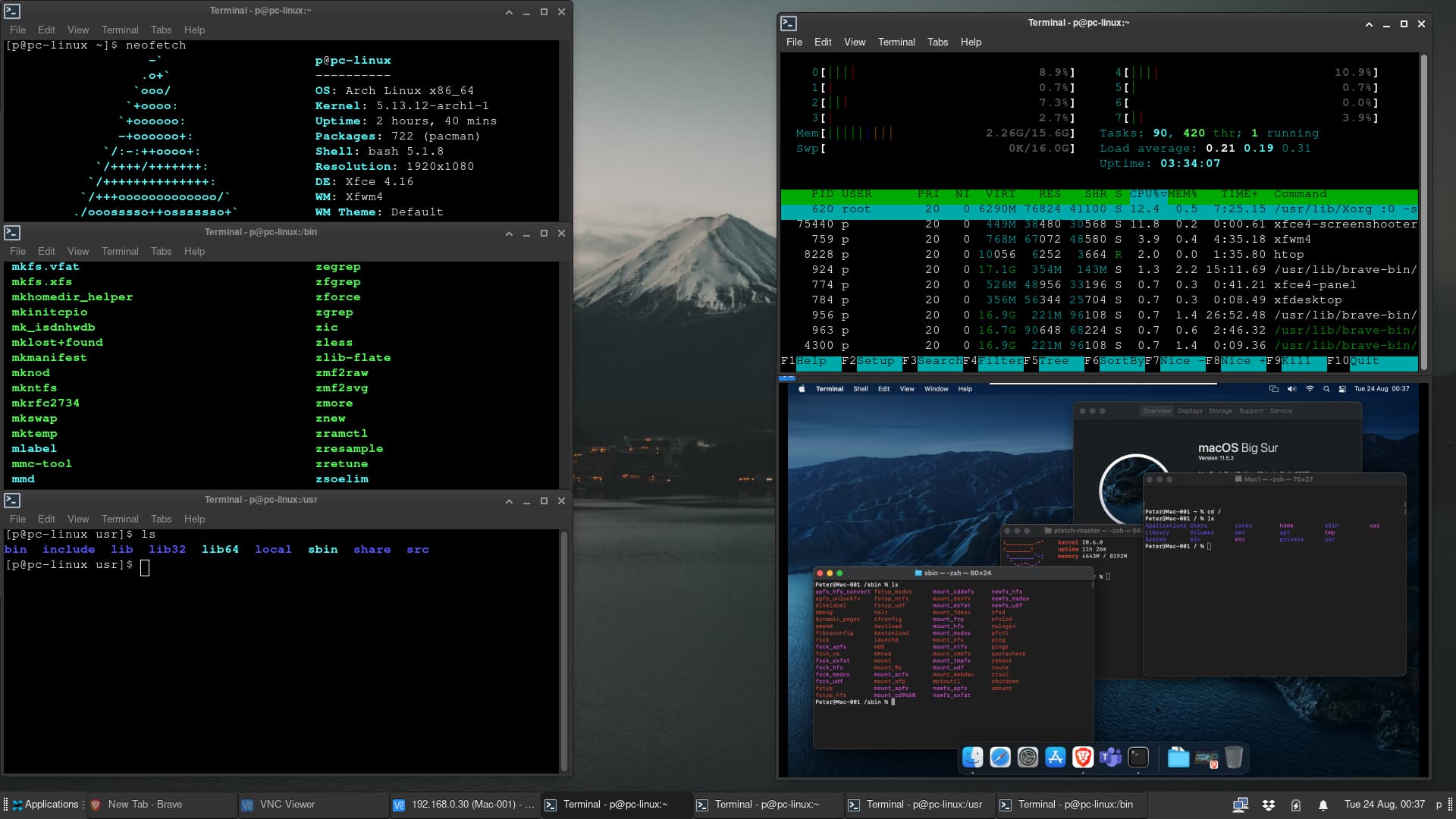Open the App Store dock icon
This screenshot has height=819, width=1456.
1056,757
